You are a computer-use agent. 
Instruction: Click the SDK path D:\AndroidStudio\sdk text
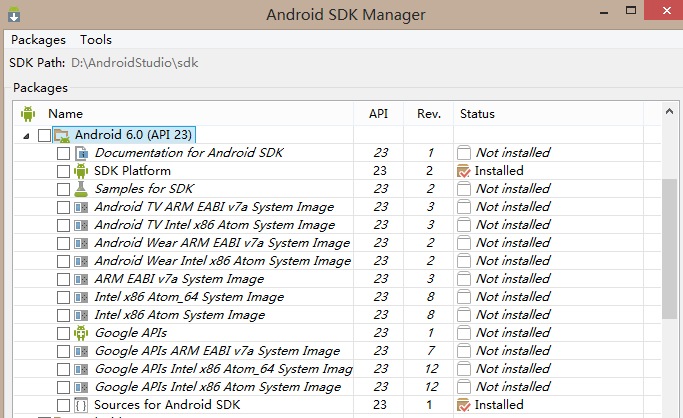[135, 63]
